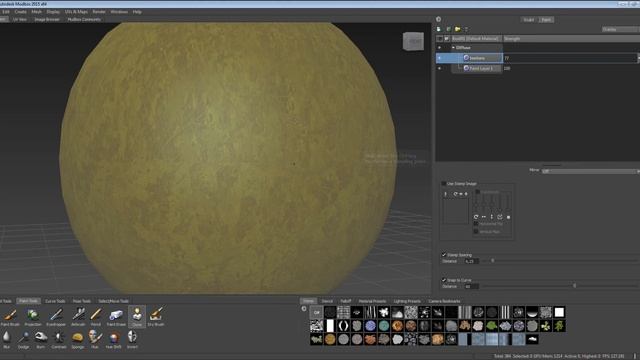This screenshot has width=640, height=360.
Task: Select the parentheses-shaped stamp
Action: coord(343,326)
